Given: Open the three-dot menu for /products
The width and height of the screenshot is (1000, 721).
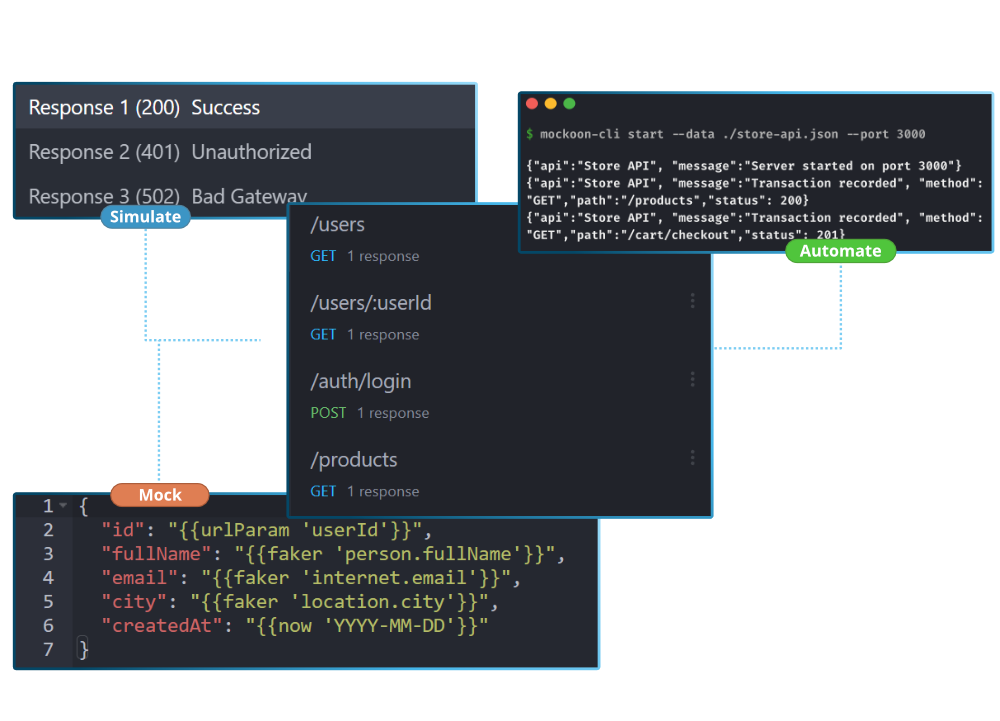Looking at the screenshot, I should click(x=693, y=458).
